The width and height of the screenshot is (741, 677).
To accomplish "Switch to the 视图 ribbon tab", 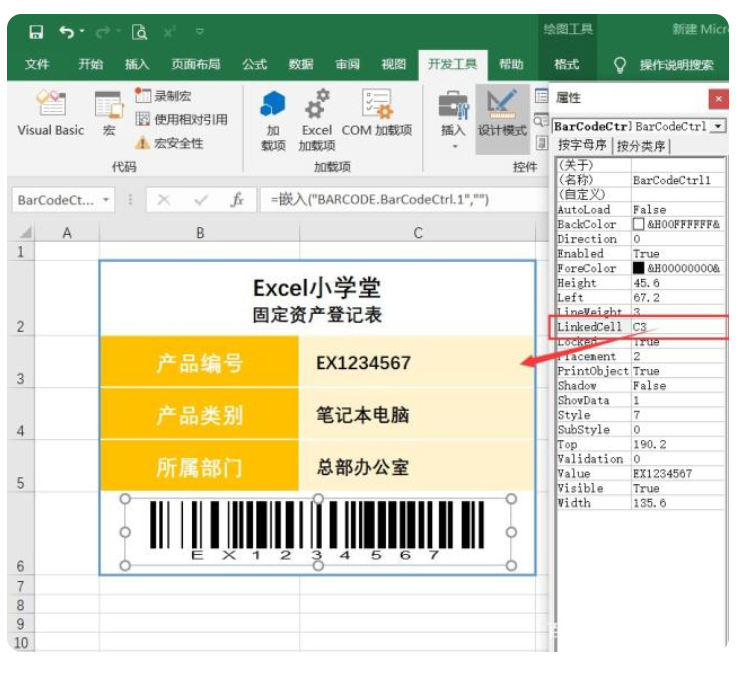I will point(394,64).
